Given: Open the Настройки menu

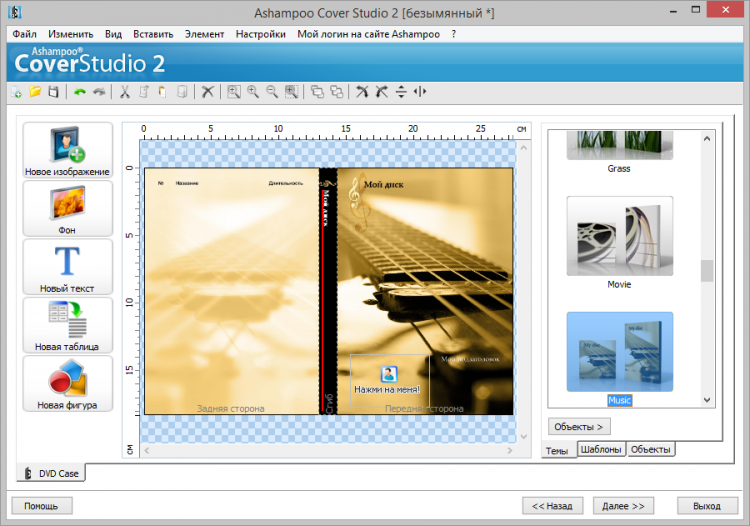Looking at the screenshot, I should click(261, 34).
